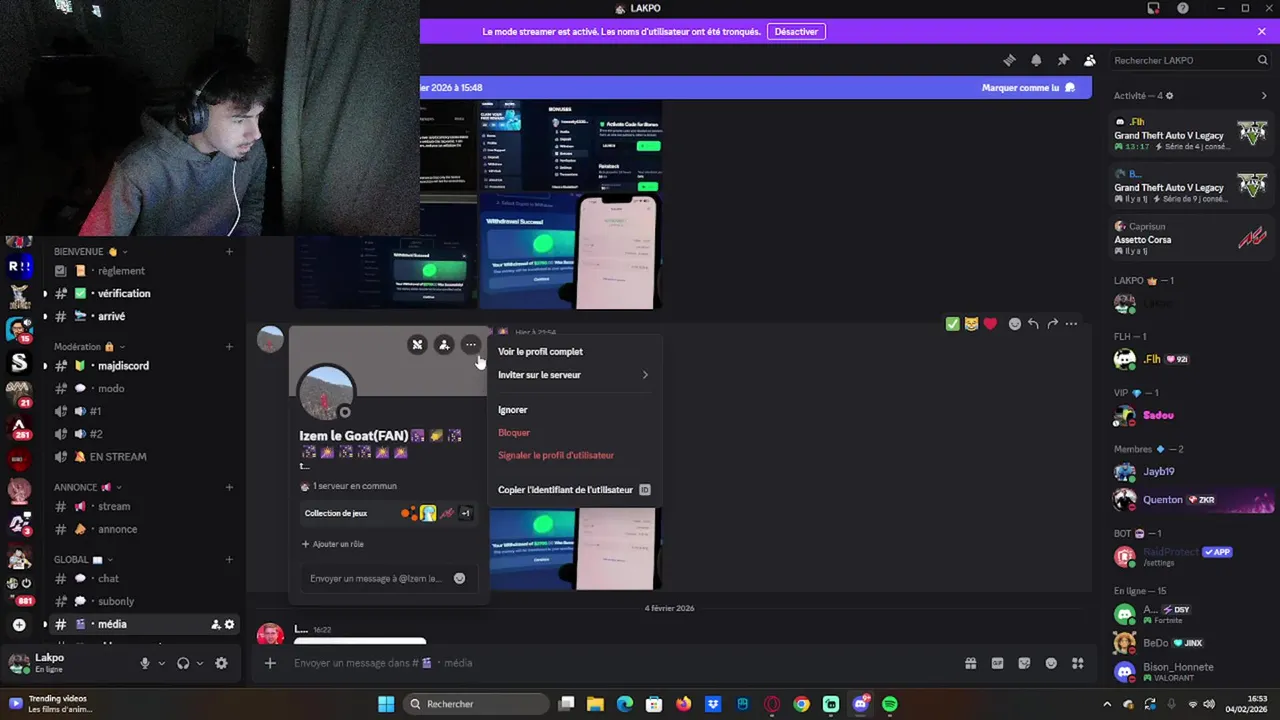Expand Inviter sur le serveur submenu

pos(574,375)
